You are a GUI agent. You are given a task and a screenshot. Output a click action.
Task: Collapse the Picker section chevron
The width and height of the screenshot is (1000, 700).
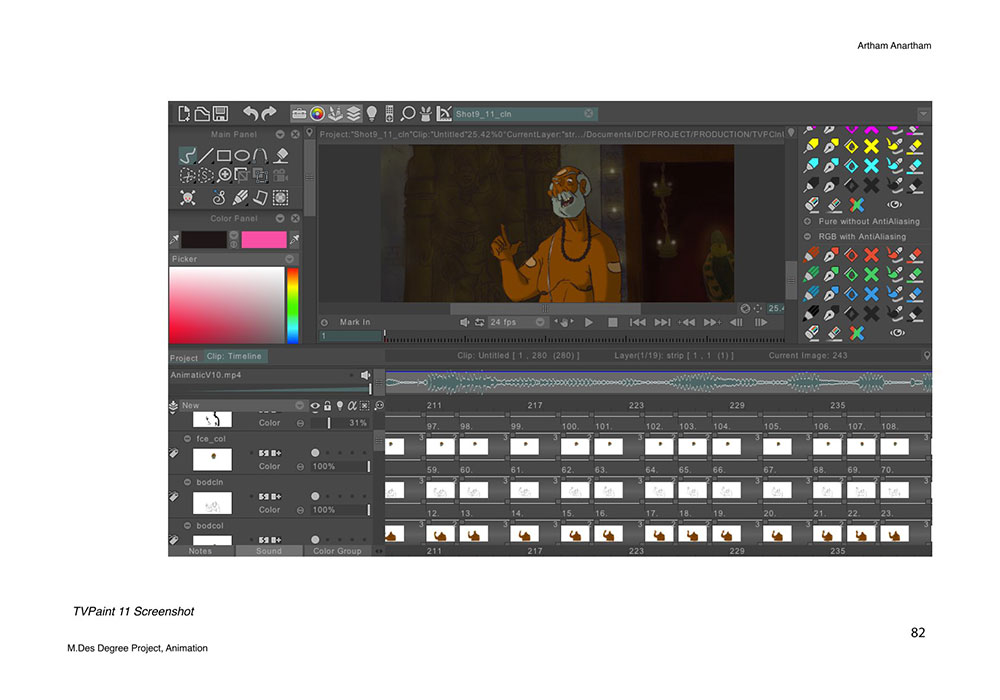(289, 258)
